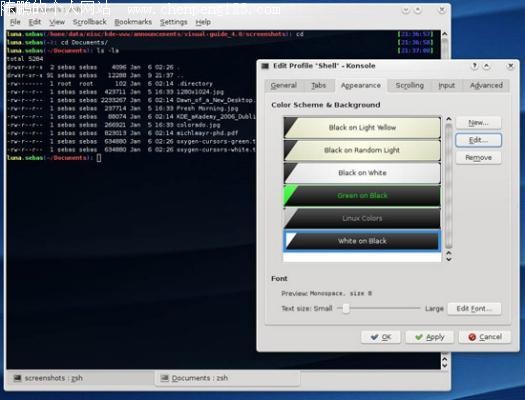Click the terminal scrollbar down arrow
Screen dimensions: 525x400
(x=445, y=365)
